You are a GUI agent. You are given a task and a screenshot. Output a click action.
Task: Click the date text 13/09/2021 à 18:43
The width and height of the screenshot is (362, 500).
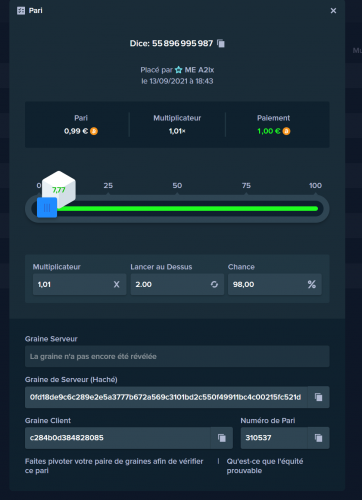pyautogui.click(x=181, y=81)
